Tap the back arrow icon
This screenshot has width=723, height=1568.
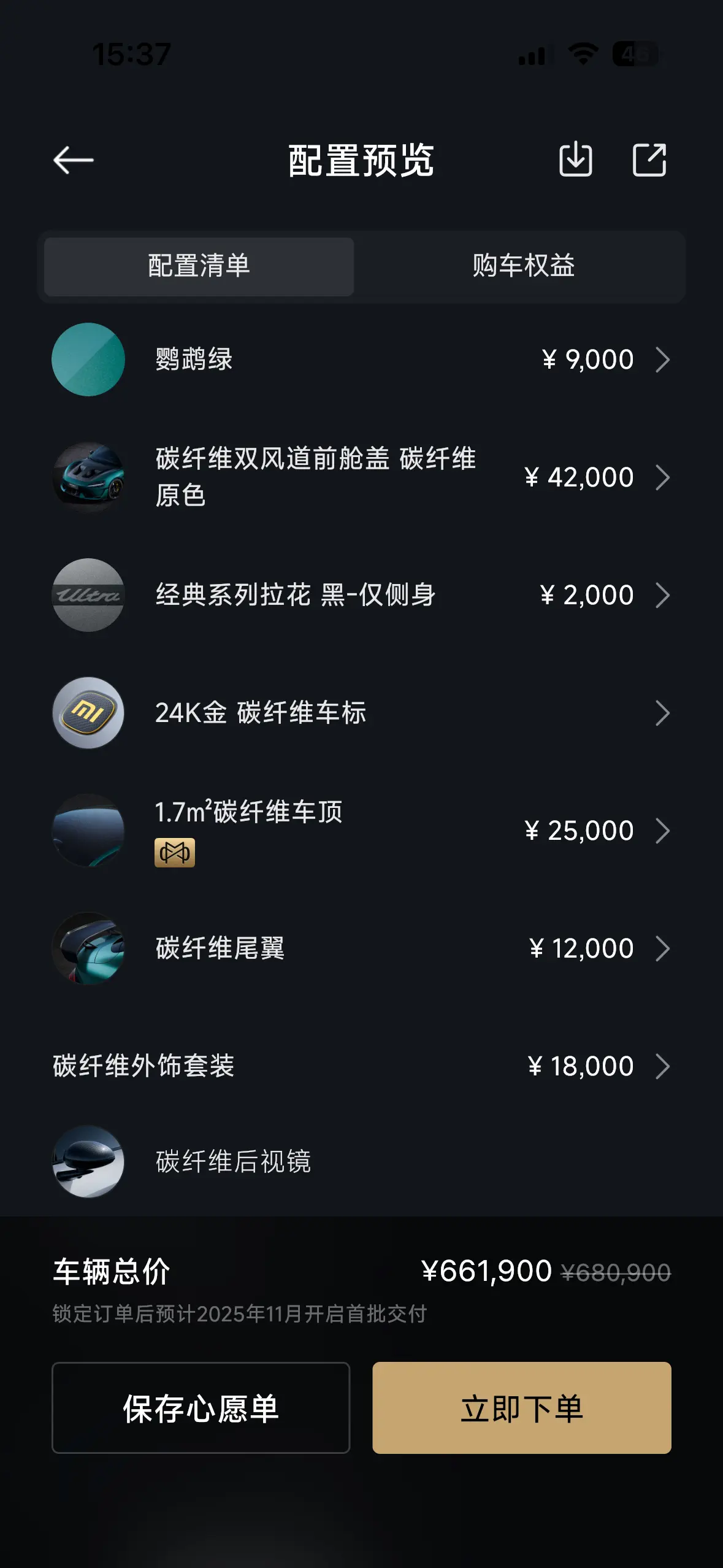pyautogui.click(x=74, y=161)
